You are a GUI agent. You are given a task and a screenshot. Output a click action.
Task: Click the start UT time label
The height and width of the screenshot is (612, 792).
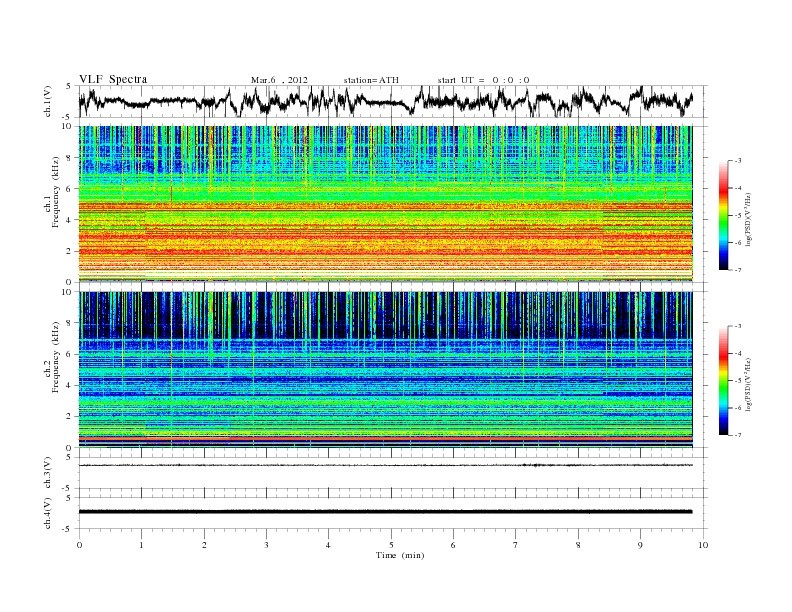tap(483, 80)
